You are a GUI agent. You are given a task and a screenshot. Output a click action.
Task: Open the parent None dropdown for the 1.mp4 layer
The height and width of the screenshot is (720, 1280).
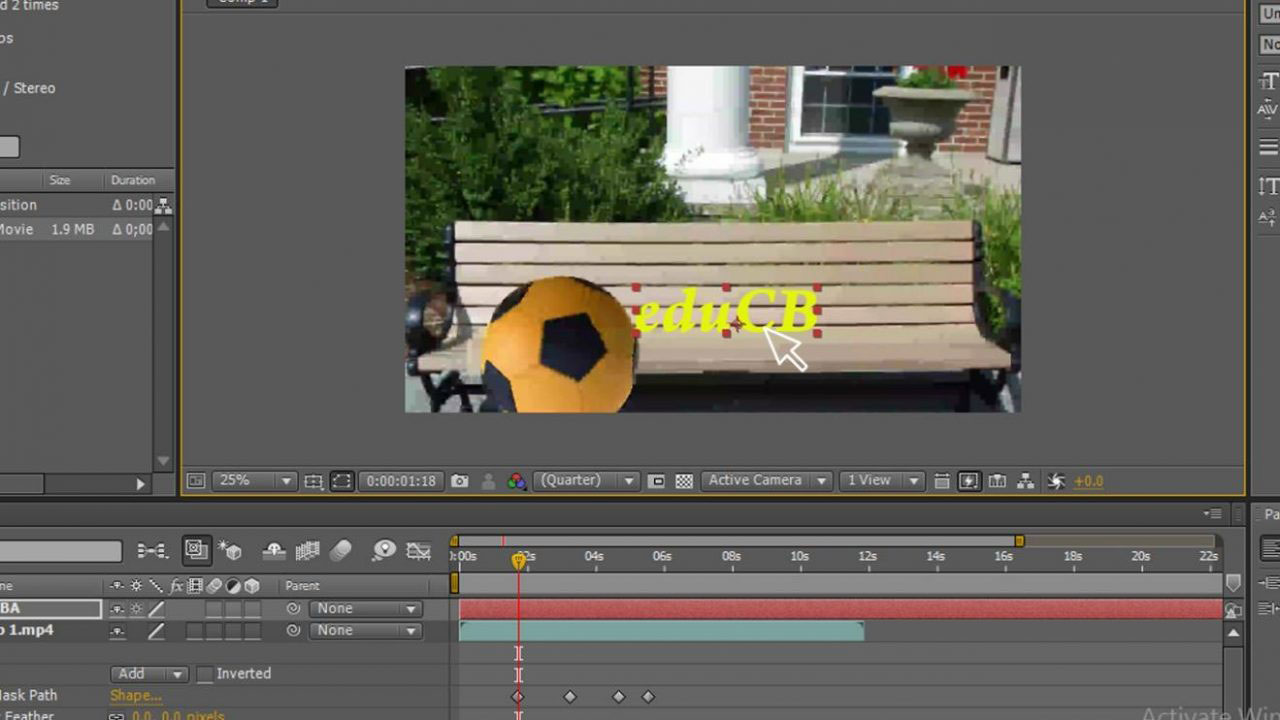click(x=365, y=631)
